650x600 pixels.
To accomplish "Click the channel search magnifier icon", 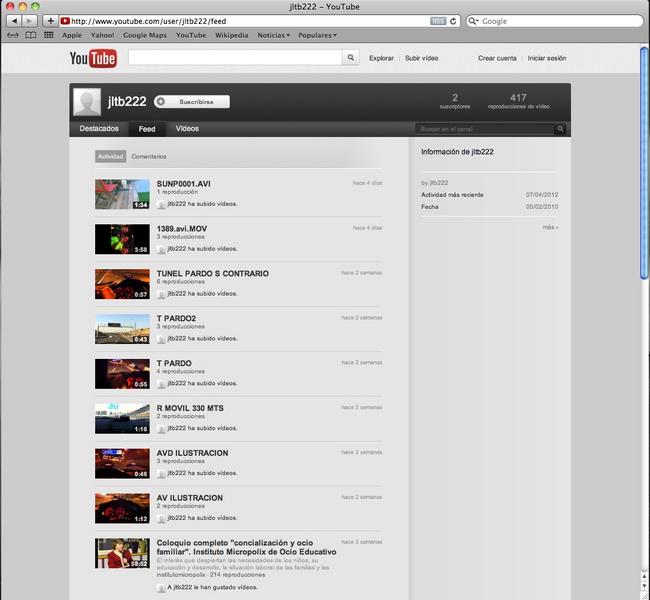I will coord(561,129).
